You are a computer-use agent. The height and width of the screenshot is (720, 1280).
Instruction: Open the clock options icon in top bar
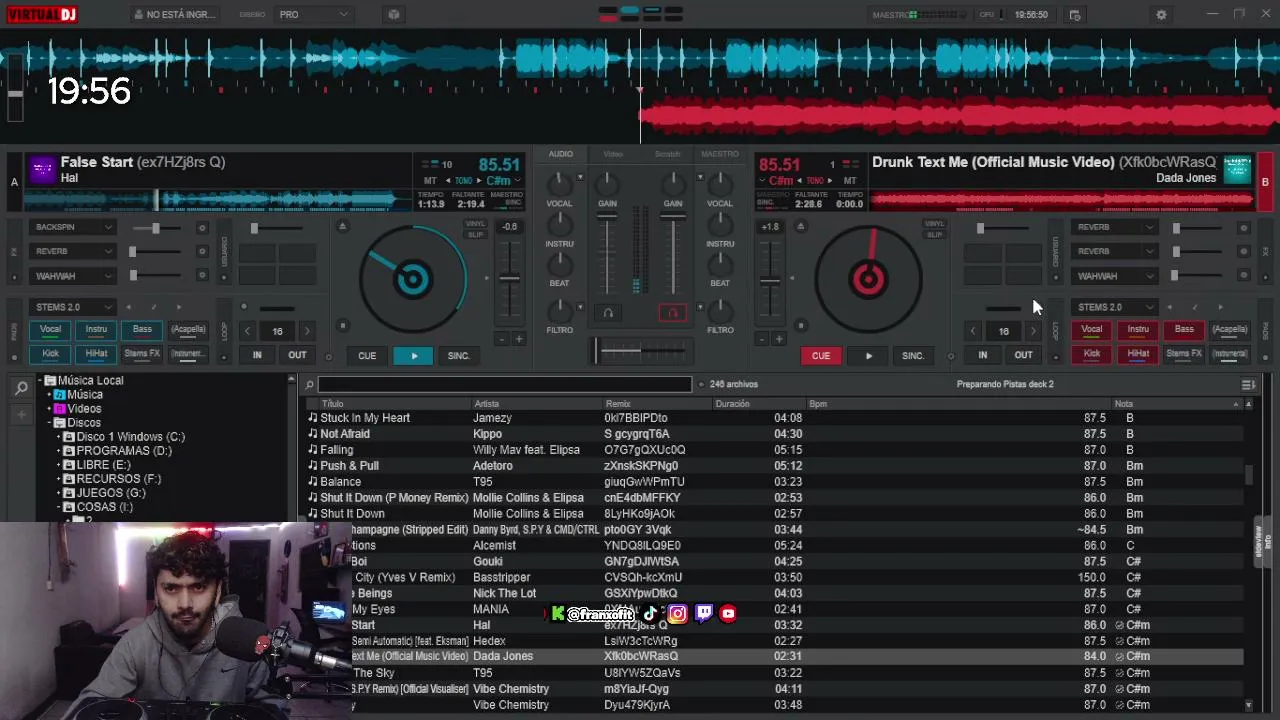pyautogui.click(x=1075, y=15)
